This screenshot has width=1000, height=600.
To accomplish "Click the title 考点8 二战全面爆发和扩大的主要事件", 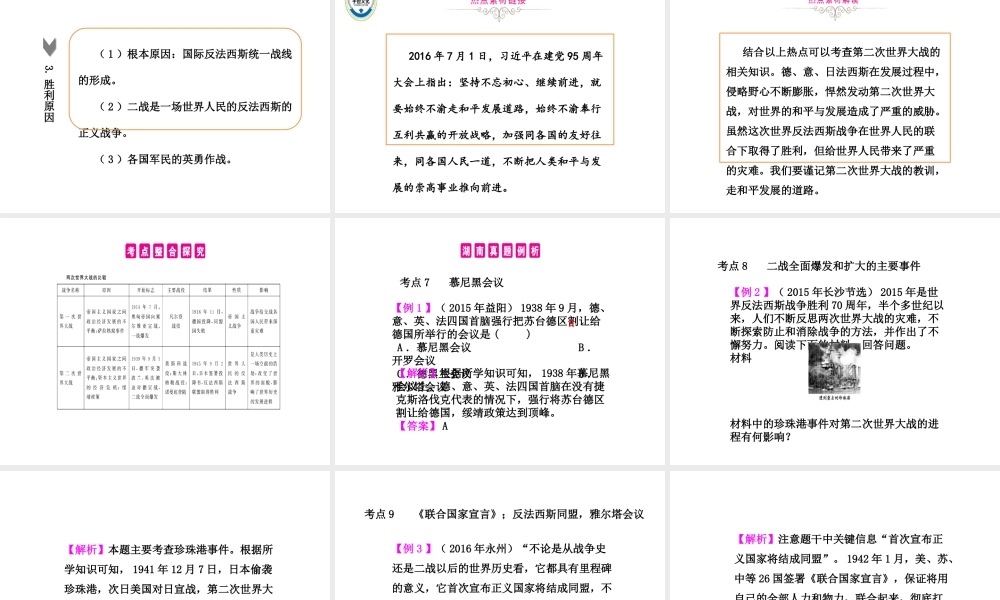I will (819, 266).
